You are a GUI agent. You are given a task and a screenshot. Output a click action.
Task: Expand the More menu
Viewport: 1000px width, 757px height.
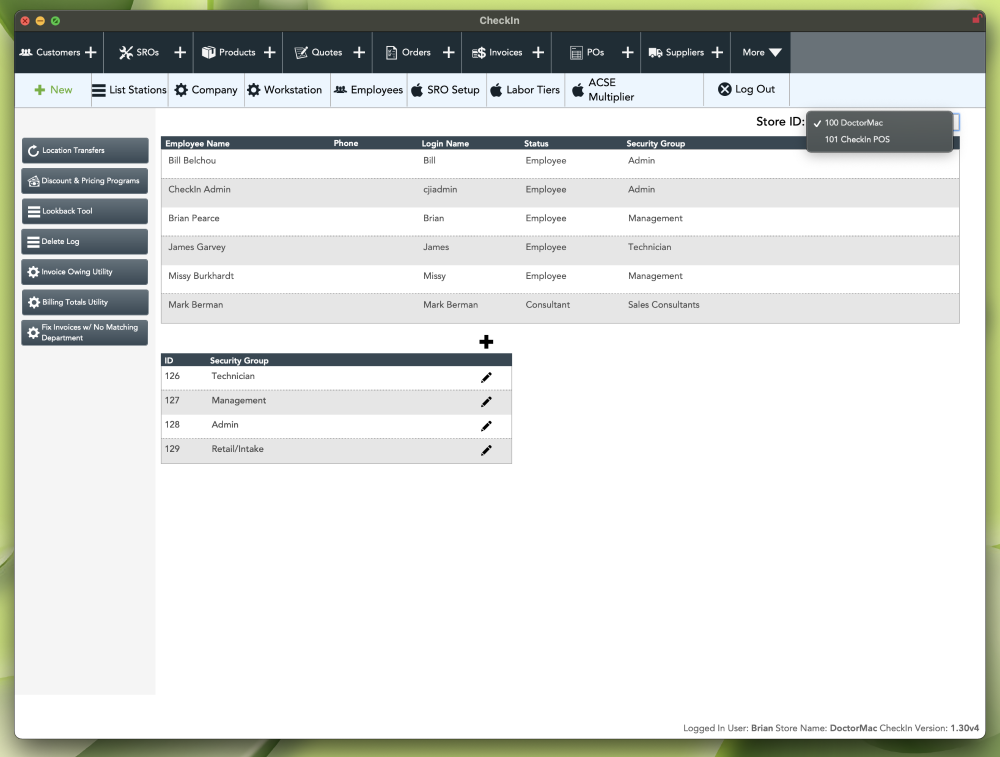tap(761, 52)
